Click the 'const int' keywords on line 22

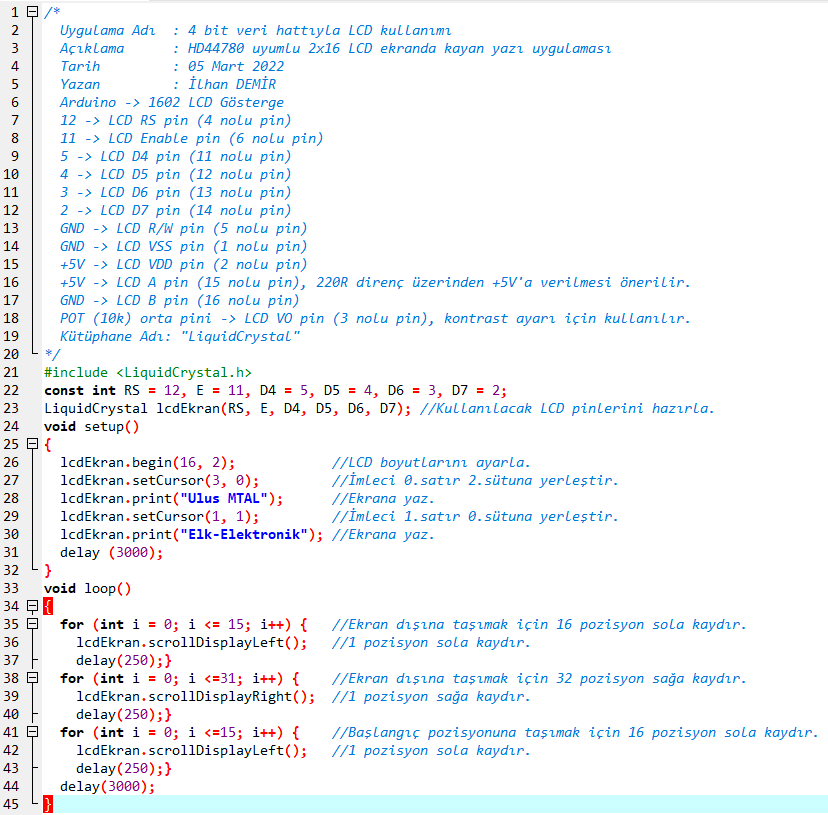pyautogui.click(x=80, y=390)
